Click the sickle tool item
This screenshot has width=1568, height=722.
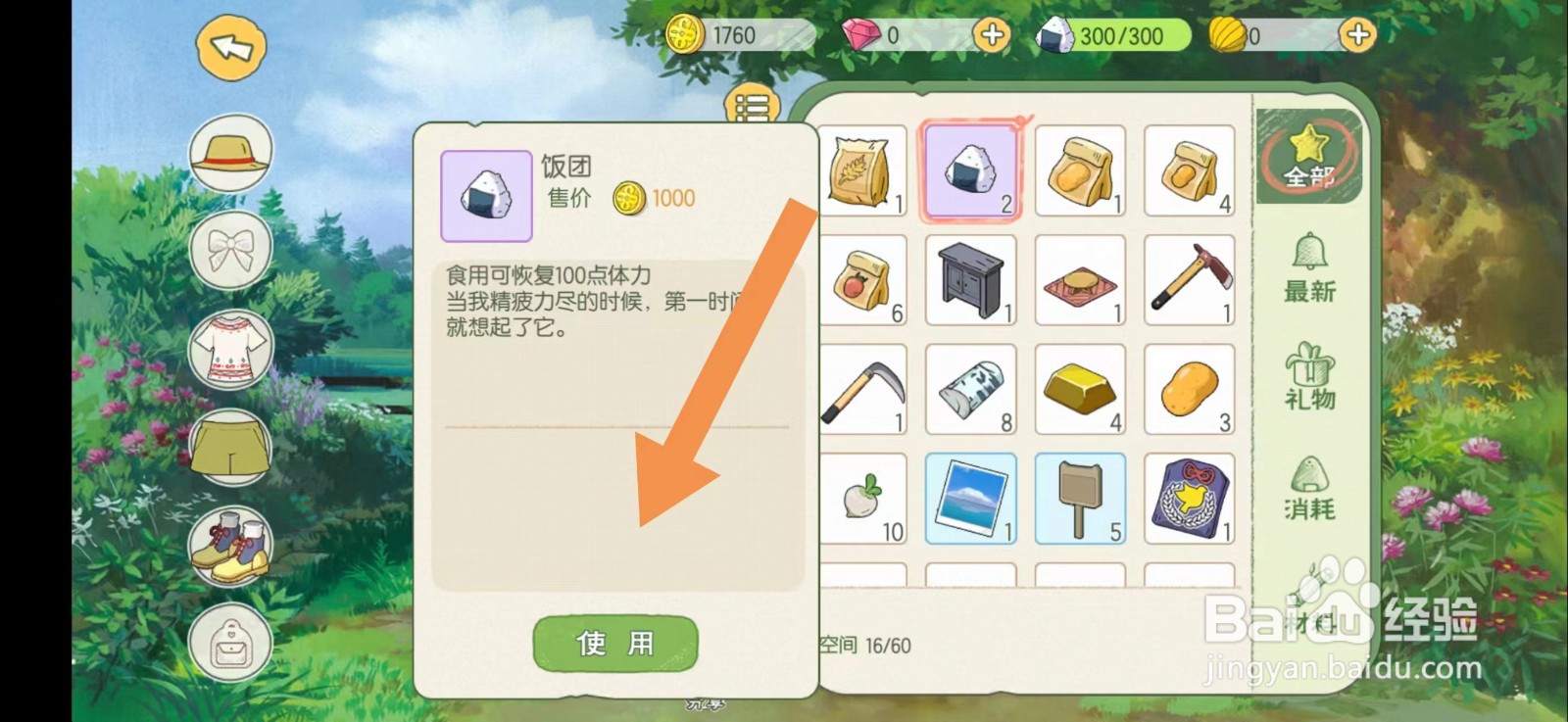[x=863, y=390]
